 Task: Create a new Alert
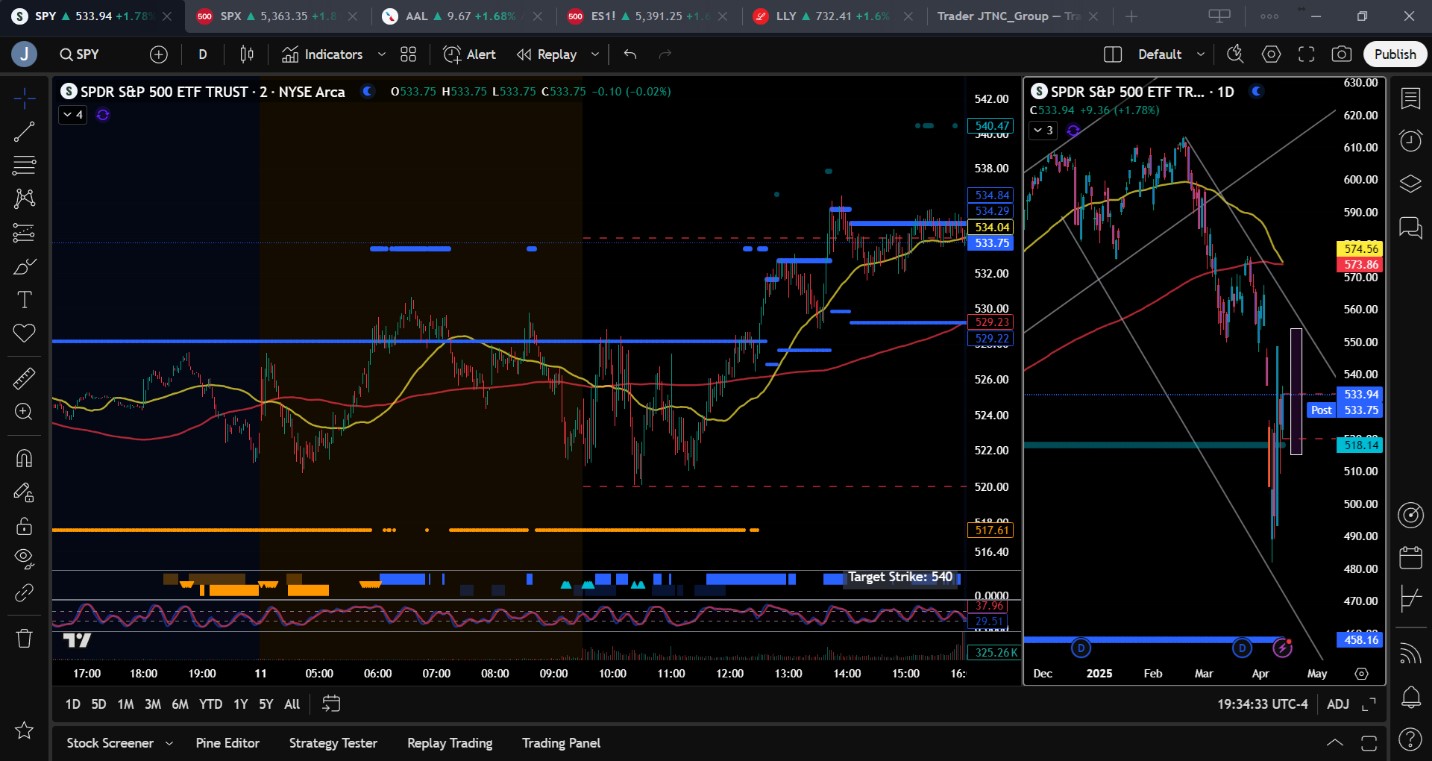[469, 54]
